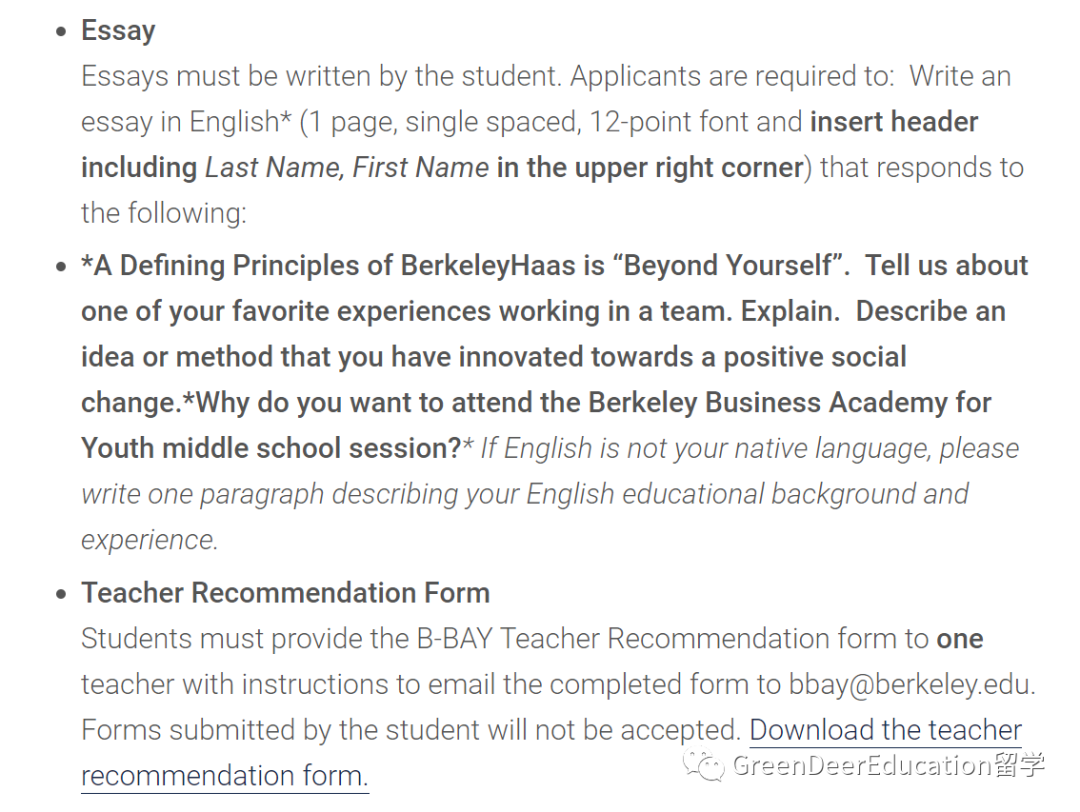Select the 'Teacher Recommendation Form' heading
Viewport: 1080px width, 812px height.
point(285,593)
